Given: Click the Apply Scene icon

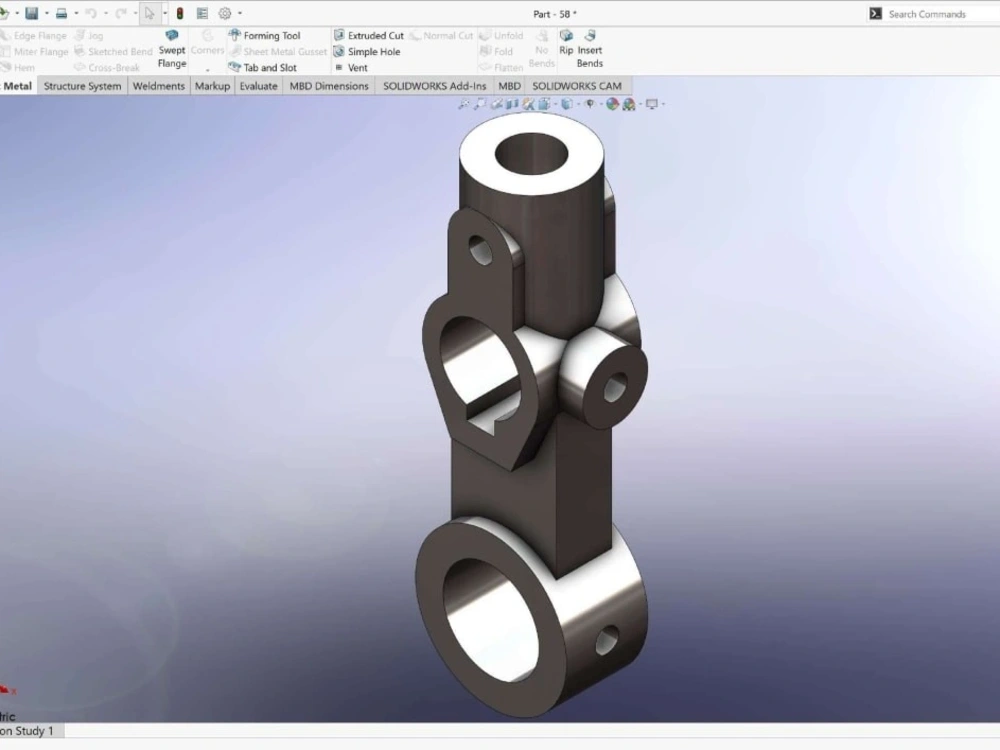Looking at the screenshot, I should [x=629, y=104].
